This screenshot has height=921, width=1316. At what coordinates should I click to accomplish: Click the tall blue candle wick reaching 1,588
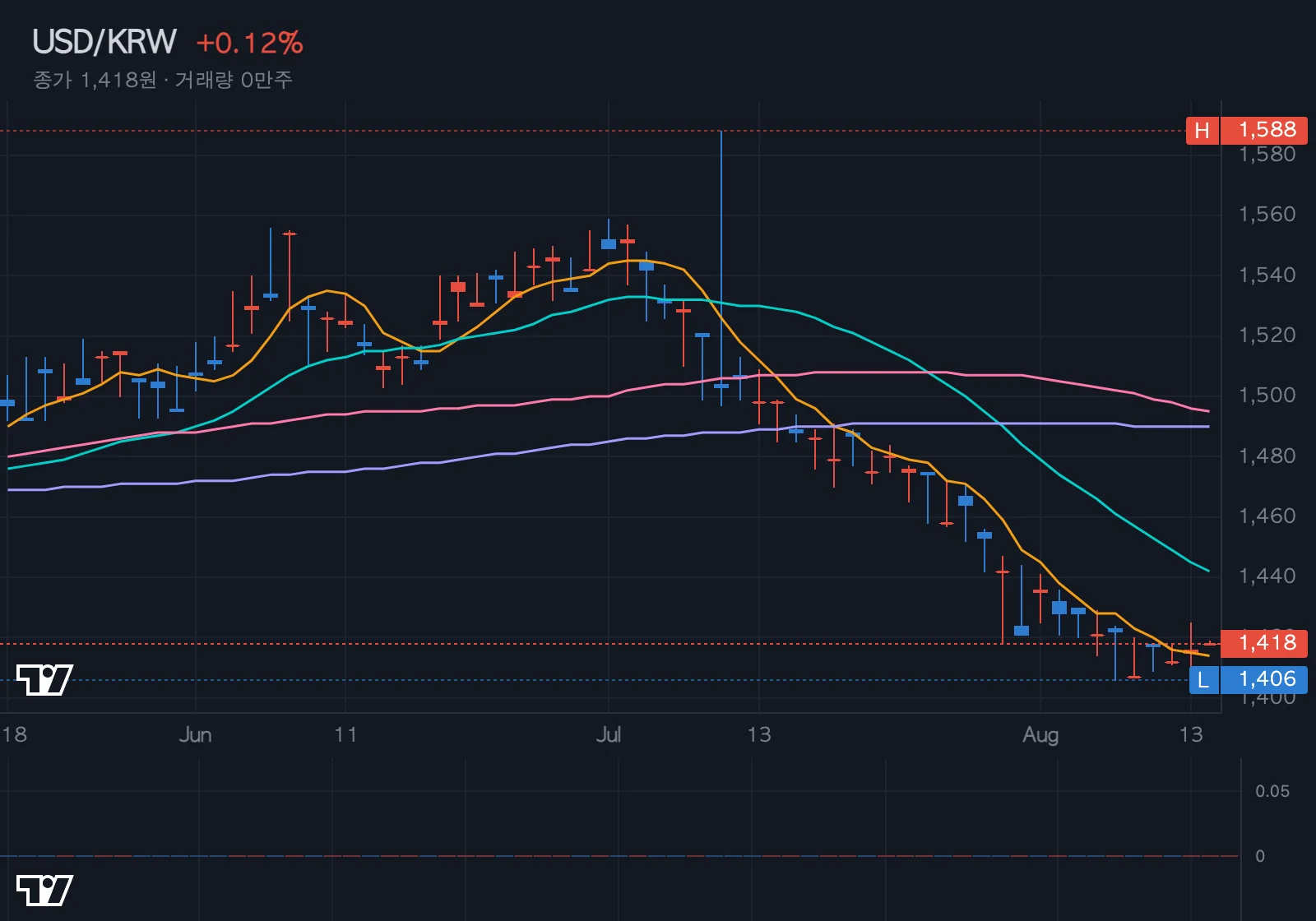(721, 258)
